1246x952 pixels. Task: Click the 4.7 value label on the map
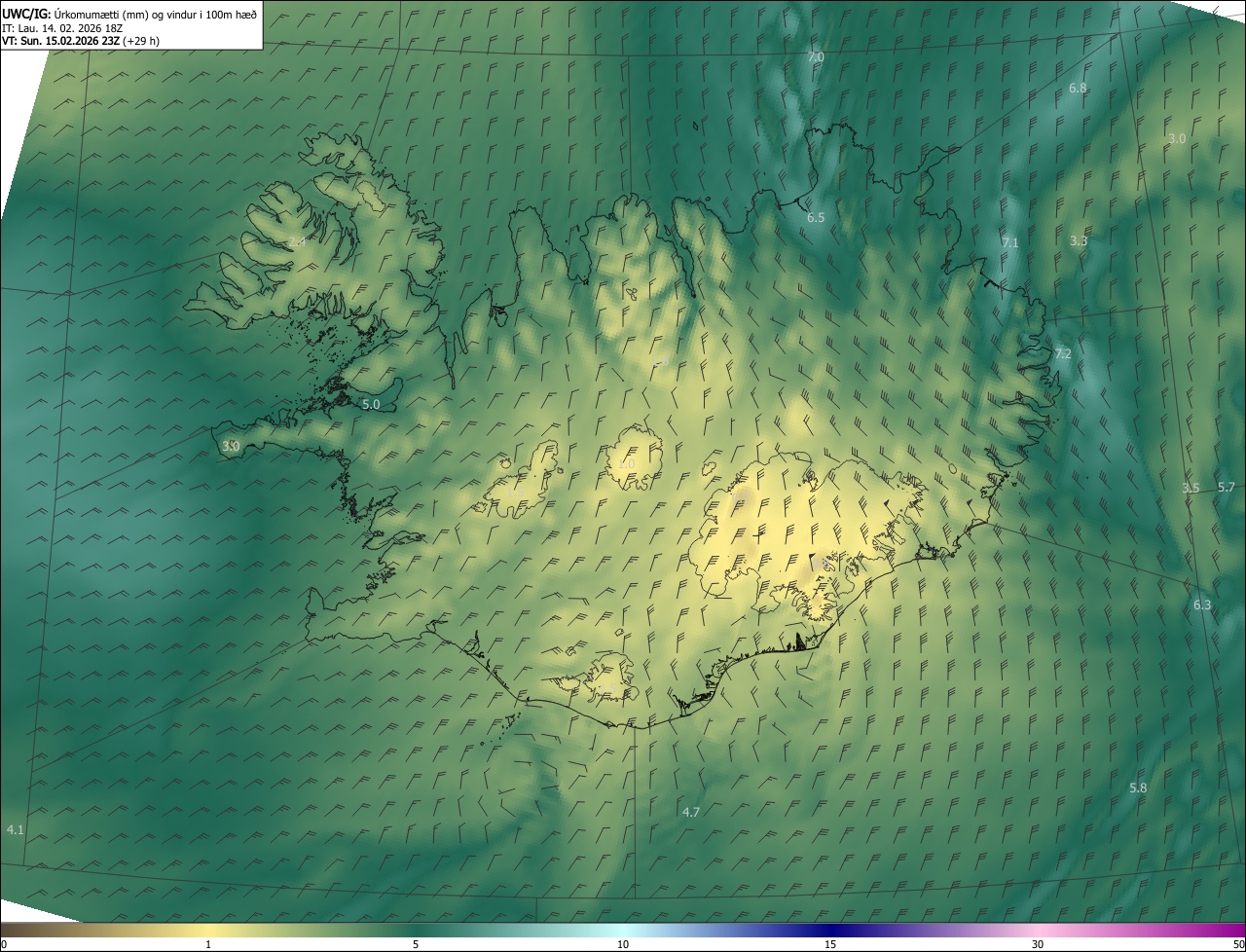click(x=691, y=812)
